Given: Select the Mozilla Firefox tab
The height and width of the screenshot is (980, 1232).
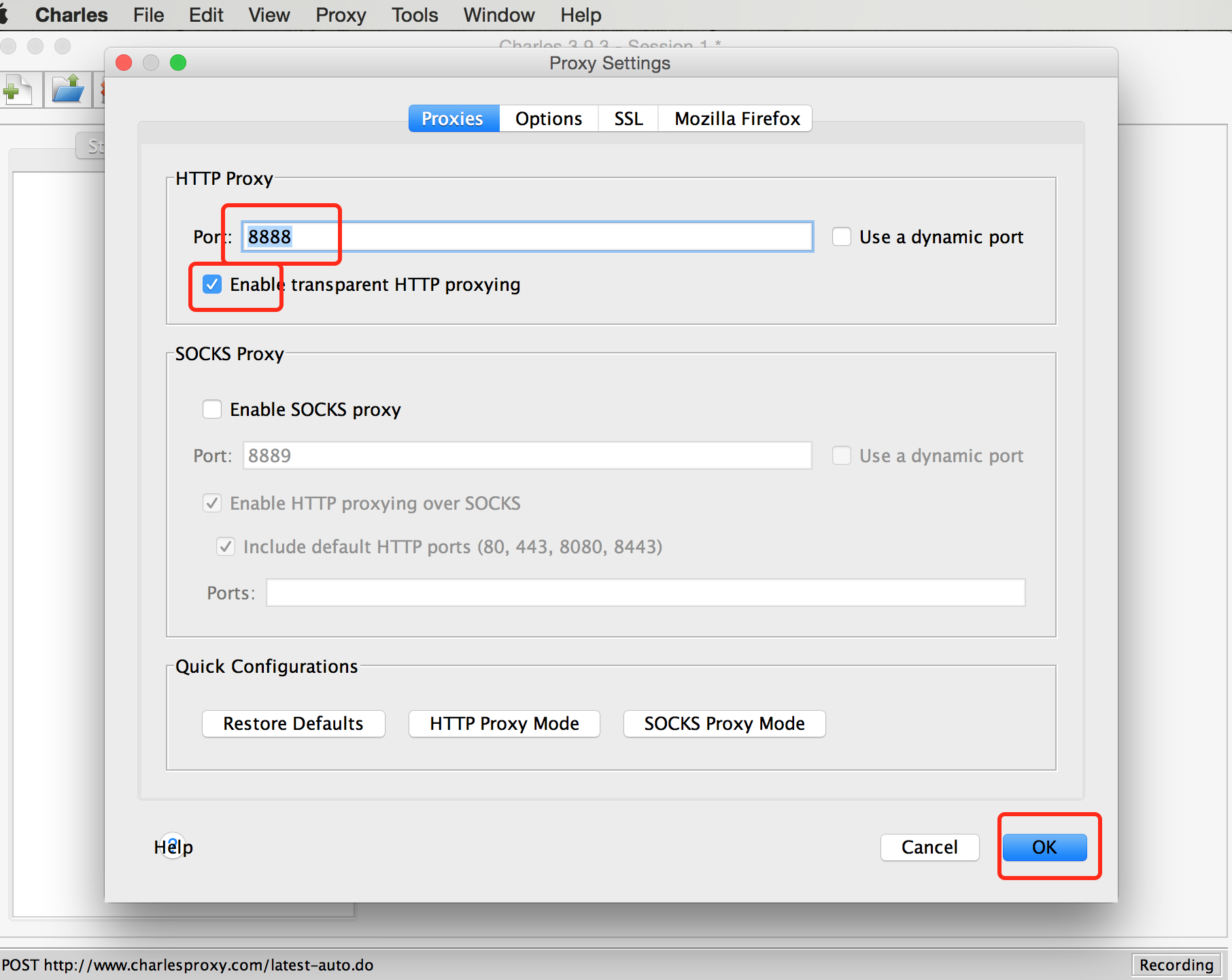Looking at the screenshot, I should click(x=736, y=118).
